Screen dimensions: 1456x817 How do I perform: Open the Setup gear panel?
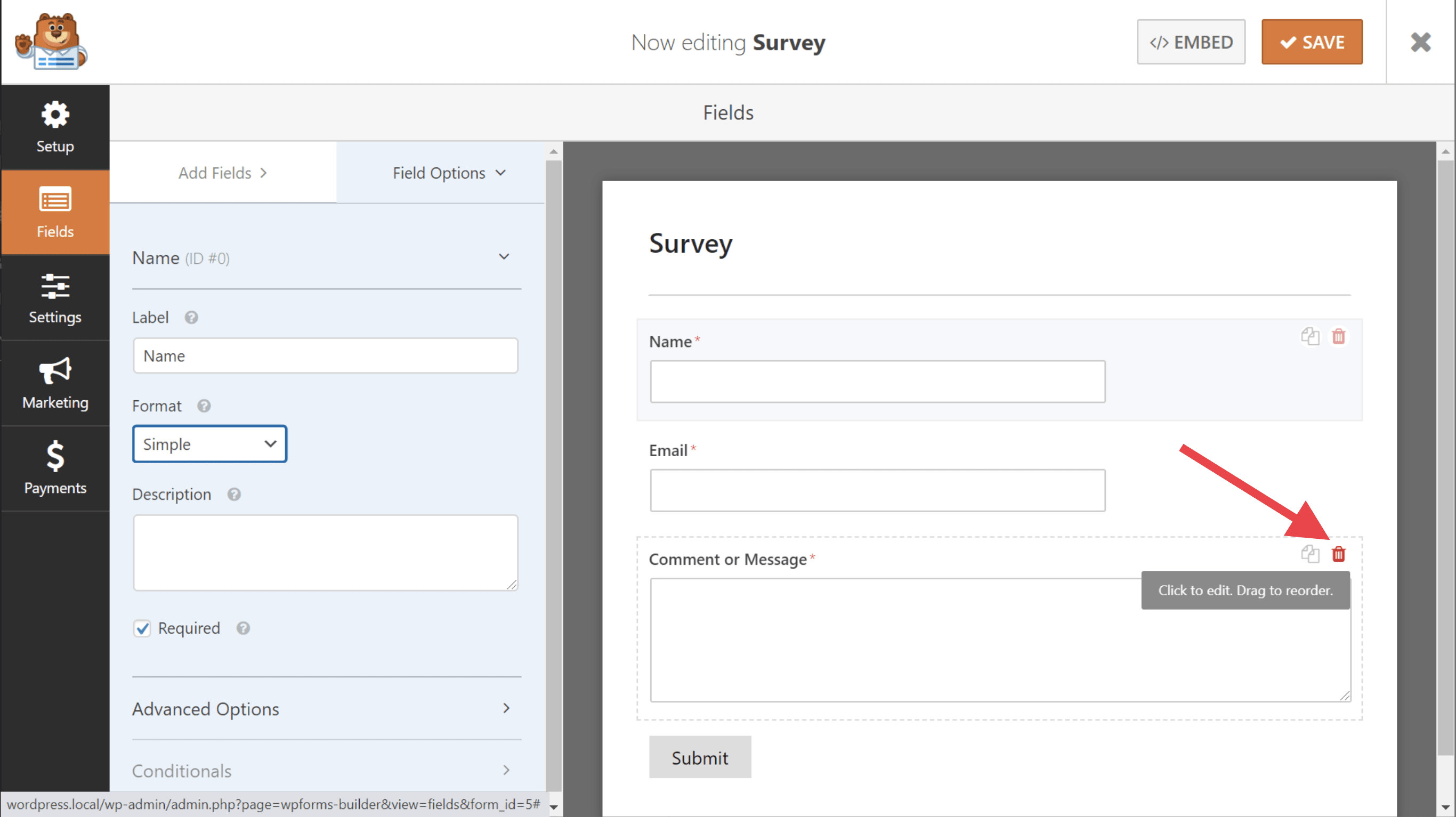55,127
